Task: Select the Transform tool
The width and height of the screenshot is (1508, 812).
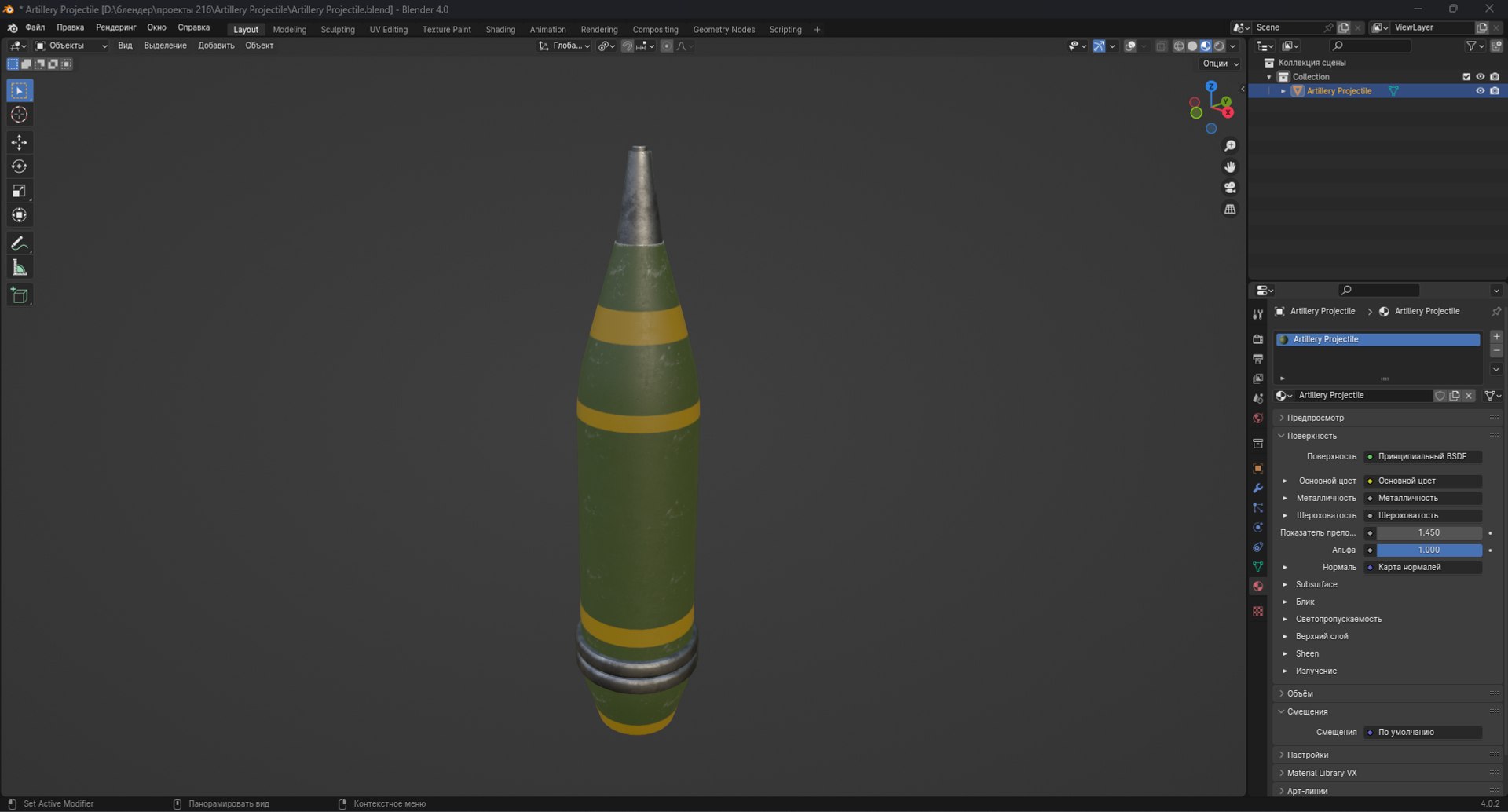Action: click(20, 215)
